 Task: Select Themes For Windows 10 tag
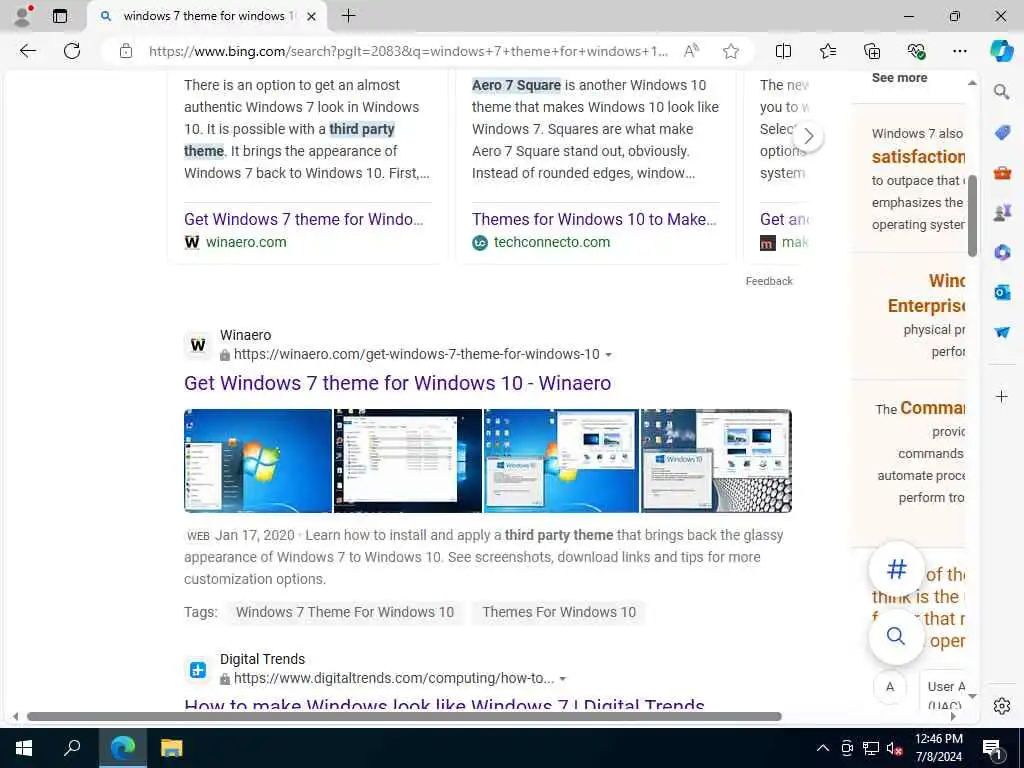coord(559,612)
